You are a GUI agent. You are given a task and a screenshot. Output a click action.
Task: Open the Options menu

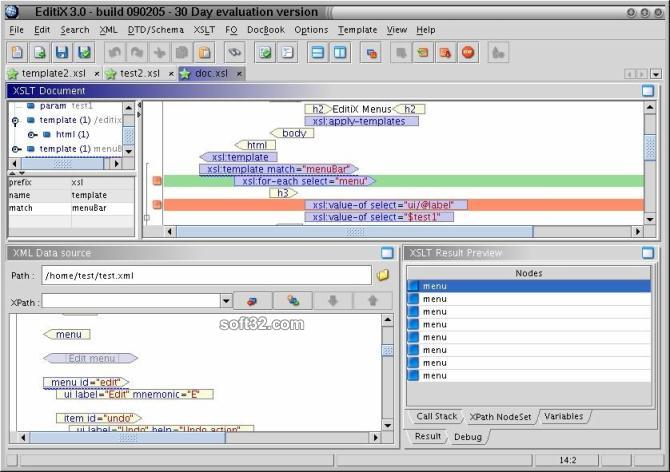(x=311, y=30)
